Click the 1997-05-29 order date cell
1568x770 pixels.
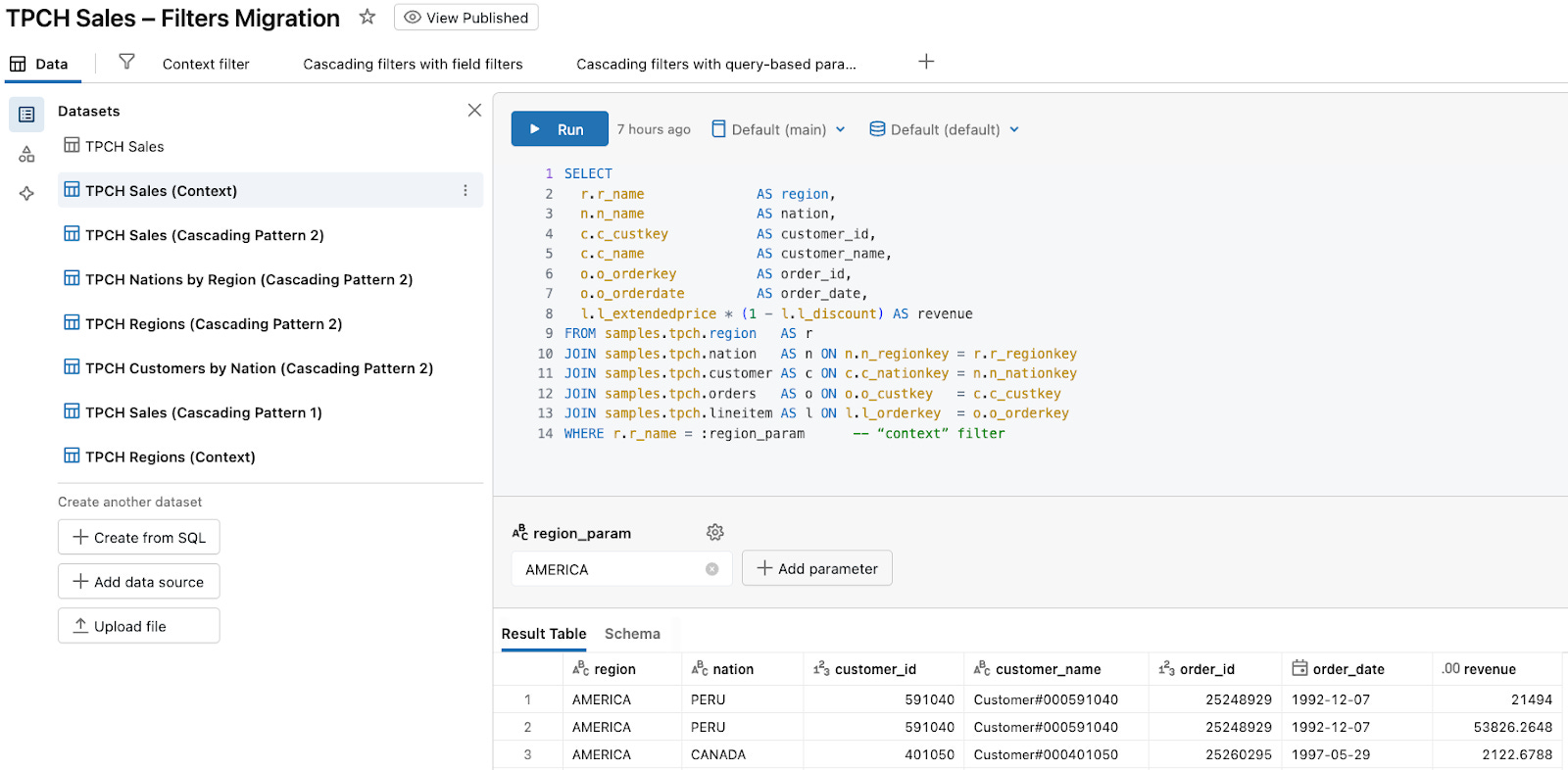pos(1357,754)
